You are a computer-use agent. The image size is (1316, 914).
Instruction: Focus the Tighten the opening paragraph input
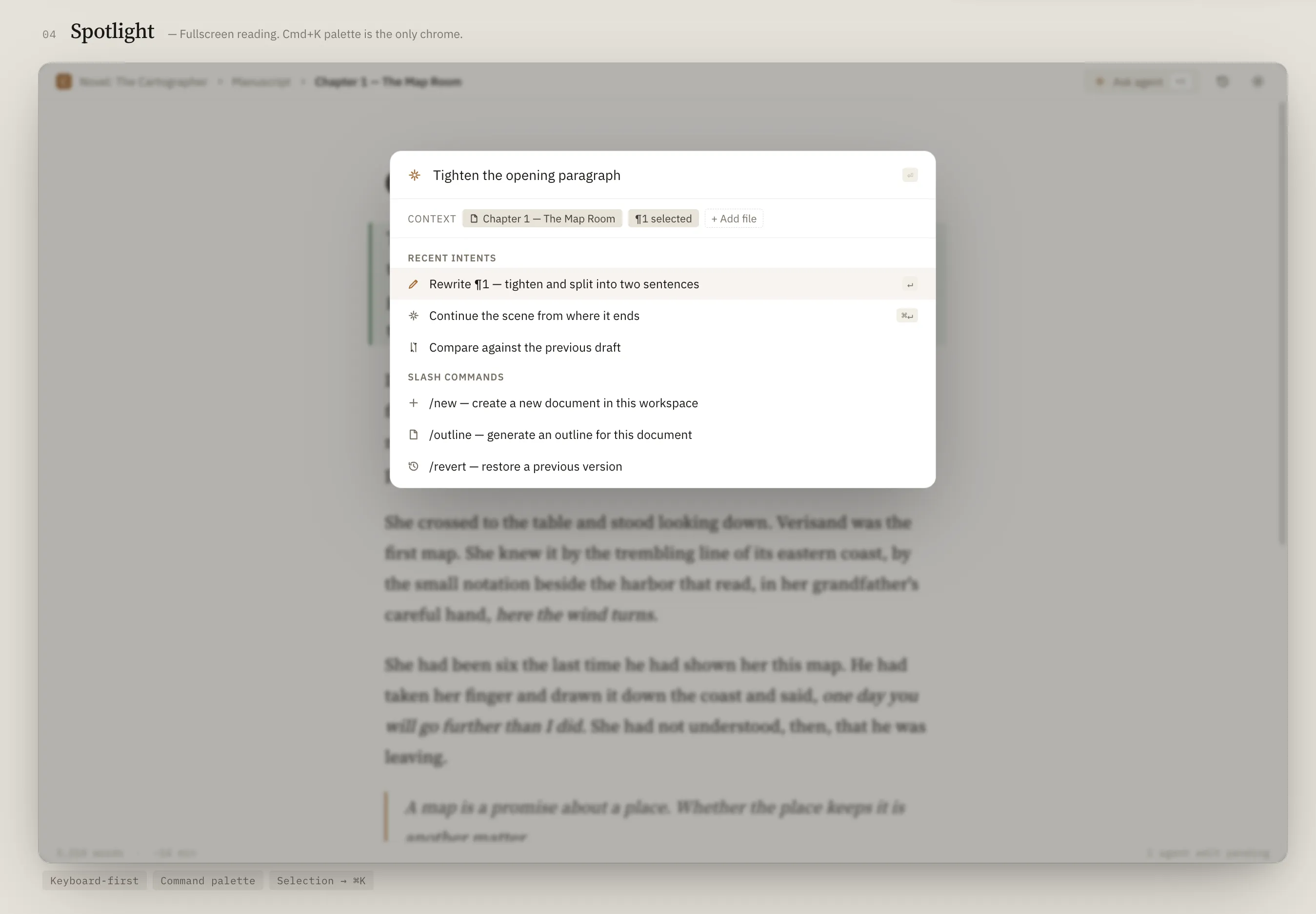pos(630,175)
